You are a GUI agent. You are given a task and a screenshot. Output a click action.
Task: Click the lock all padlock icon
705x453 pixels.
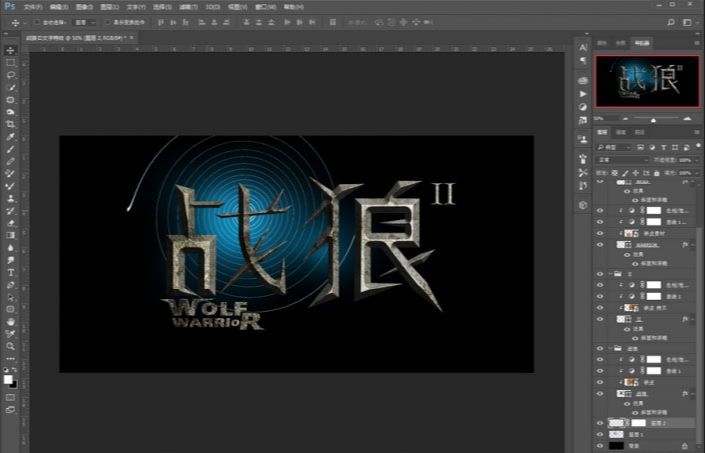pyautogui.click(x=656, y=173)
